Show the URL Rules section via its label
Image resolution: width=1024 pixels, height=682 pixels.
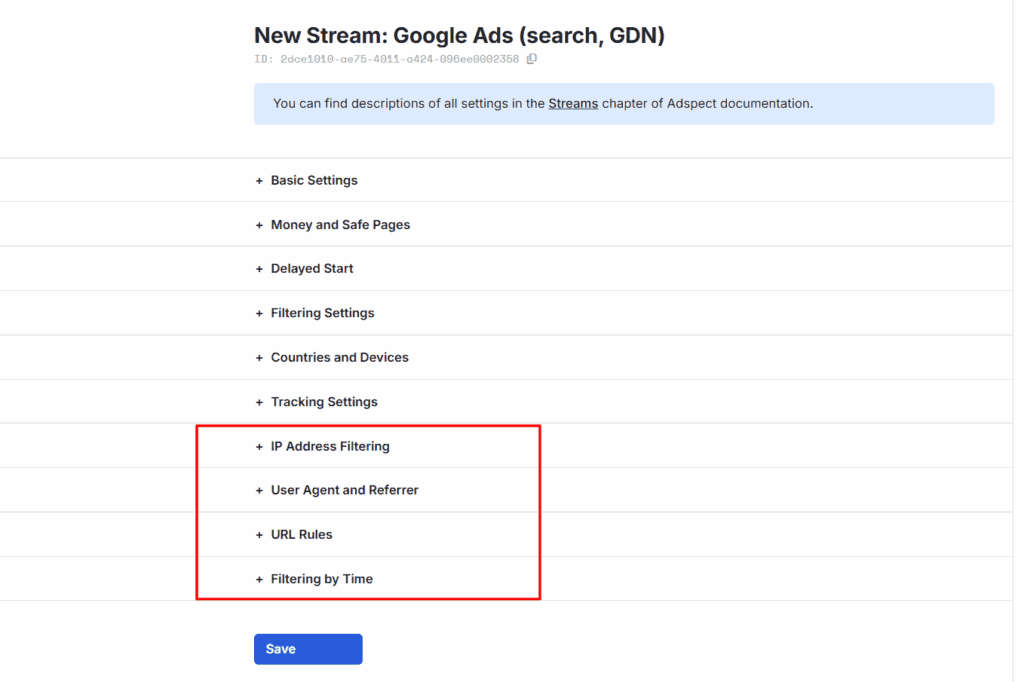(301, 535)
